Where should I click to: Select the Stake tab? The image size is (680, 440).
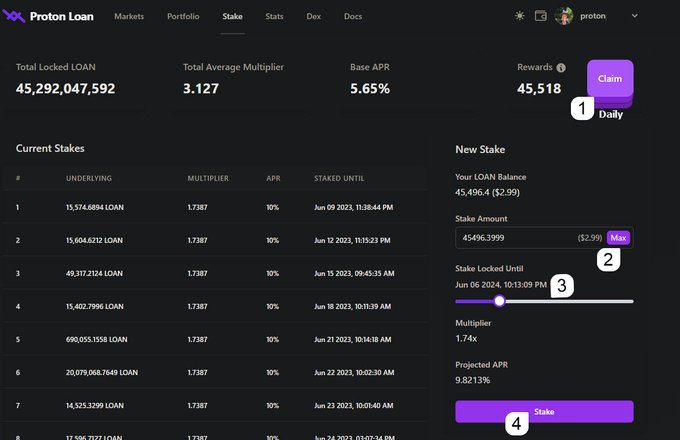tap(232, 16)
